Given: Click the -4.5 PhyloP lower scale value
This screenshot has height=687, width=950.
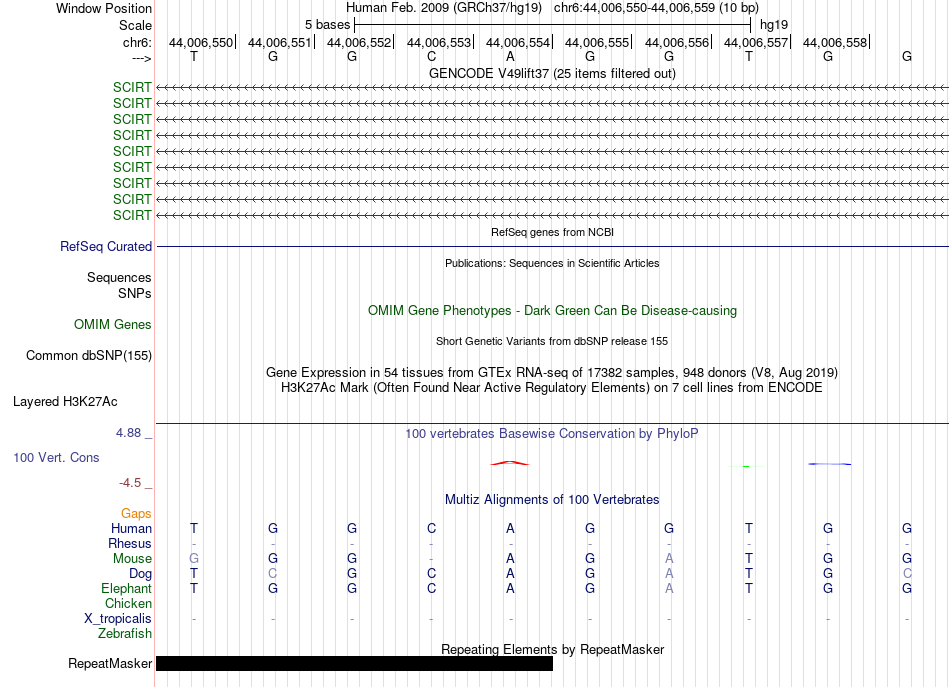Looking at the screenshot, I should [x=130, y=483].
